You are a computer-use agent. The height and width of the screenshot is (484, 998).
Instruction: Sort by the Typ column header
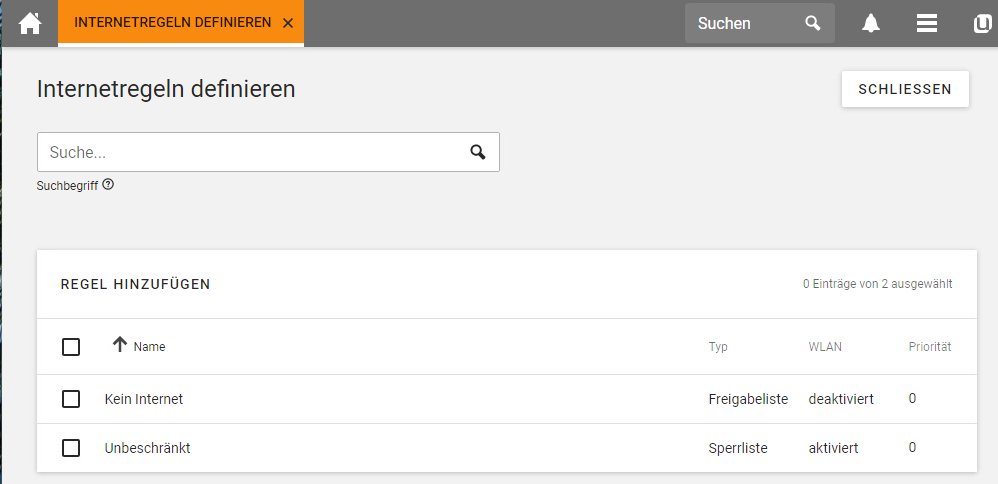718,347
